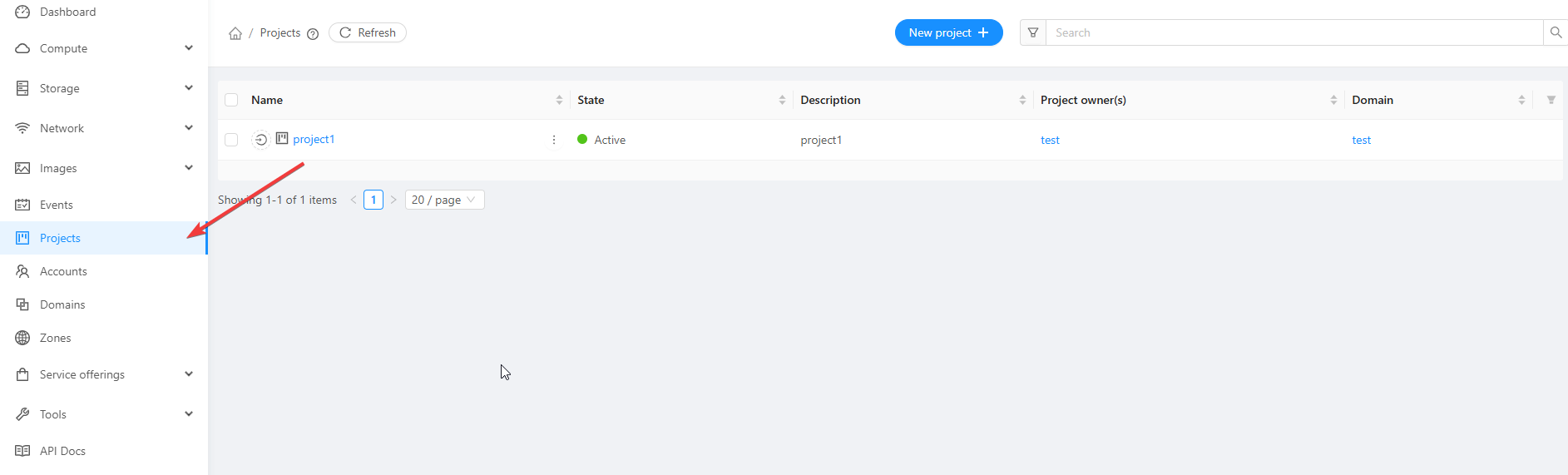Click the Projects help question-mark icon
Screen dimensions: 1568x475
point(313,34)
